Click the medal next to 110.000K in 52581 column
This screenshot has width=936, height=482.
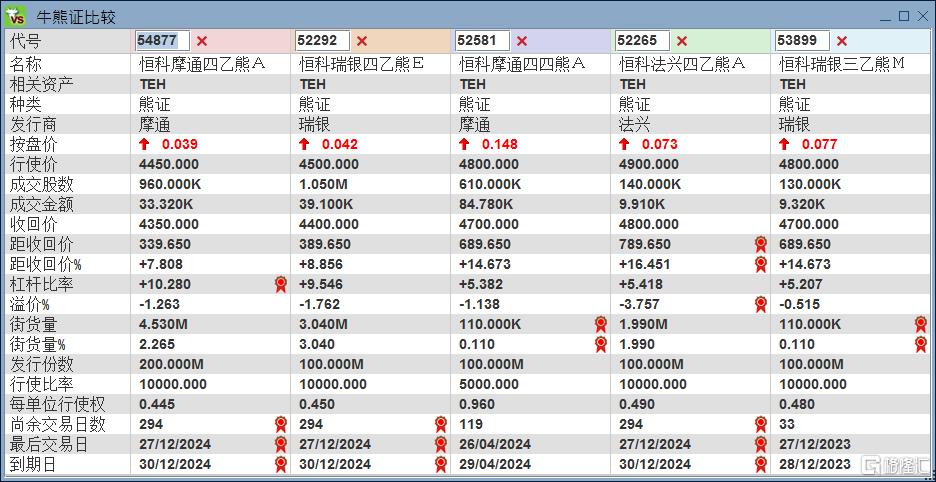pyautogui.click(x=601, y=324)
